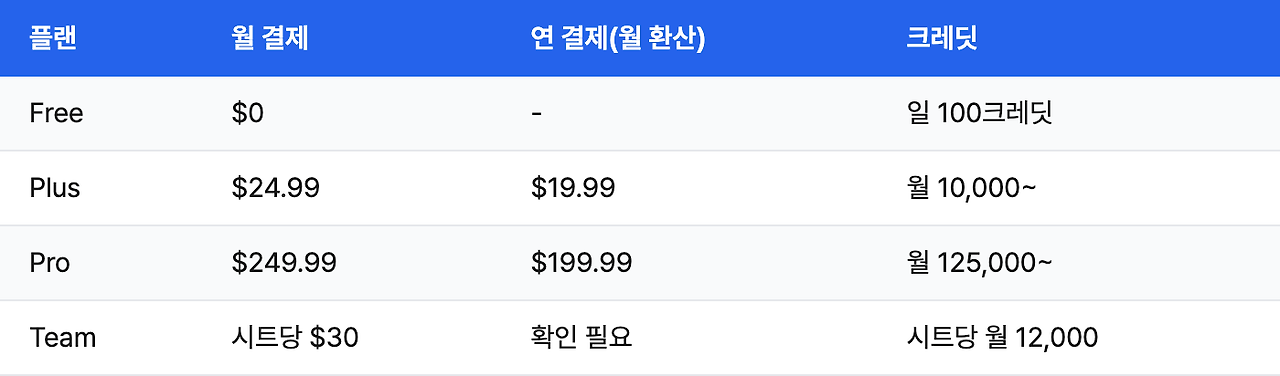This screenshot has height=376, width=1280.
Task: Click the 크레딧 column header
Action: click(942, 38)
